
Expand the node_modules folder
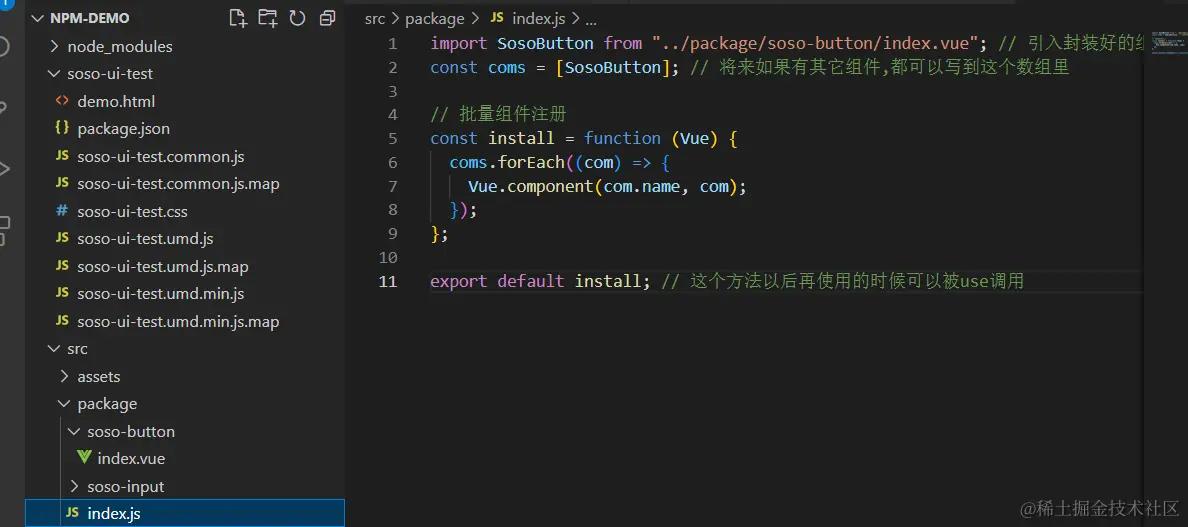pyautogui.click(x=54, y=46)
